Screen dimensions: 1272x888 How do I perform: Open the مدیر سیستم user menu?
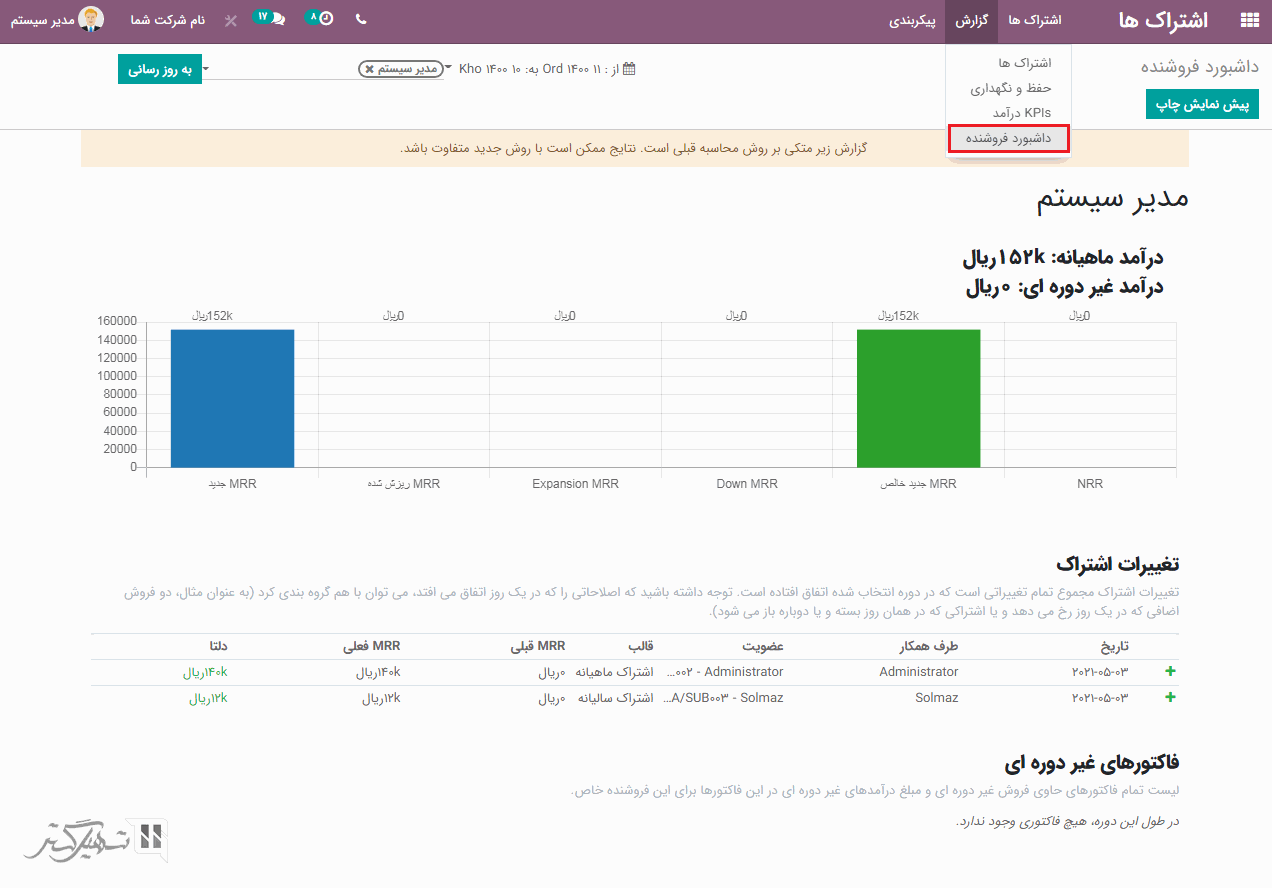click(58, 20)
